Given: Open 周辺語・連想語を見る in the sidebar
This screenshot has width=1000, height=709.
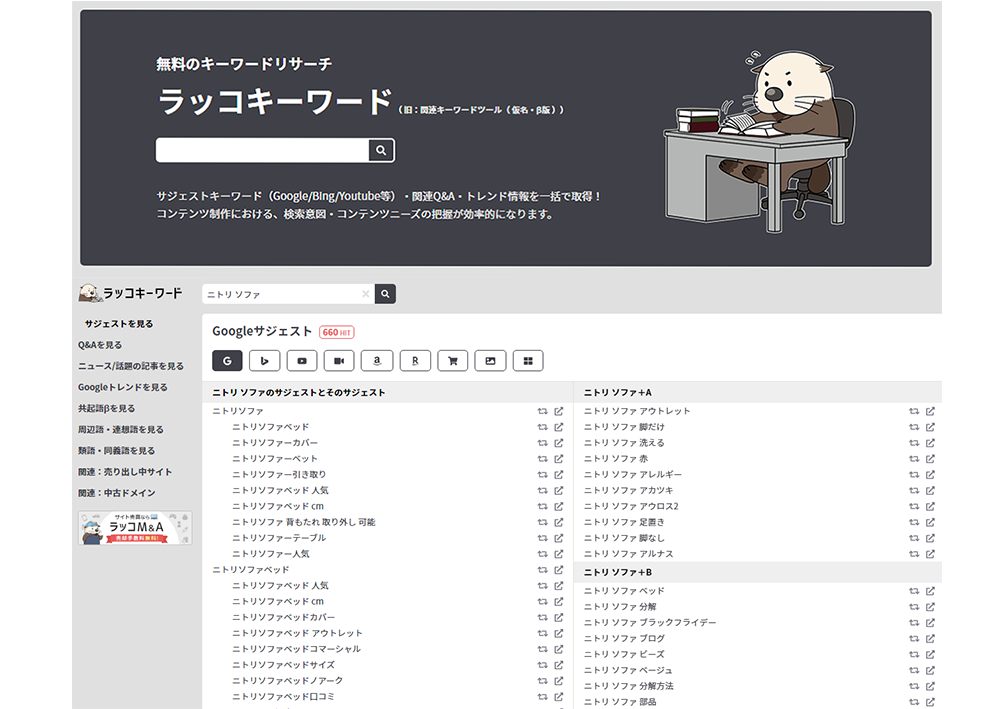Looking at the screenshot, I should click(121, 429).
